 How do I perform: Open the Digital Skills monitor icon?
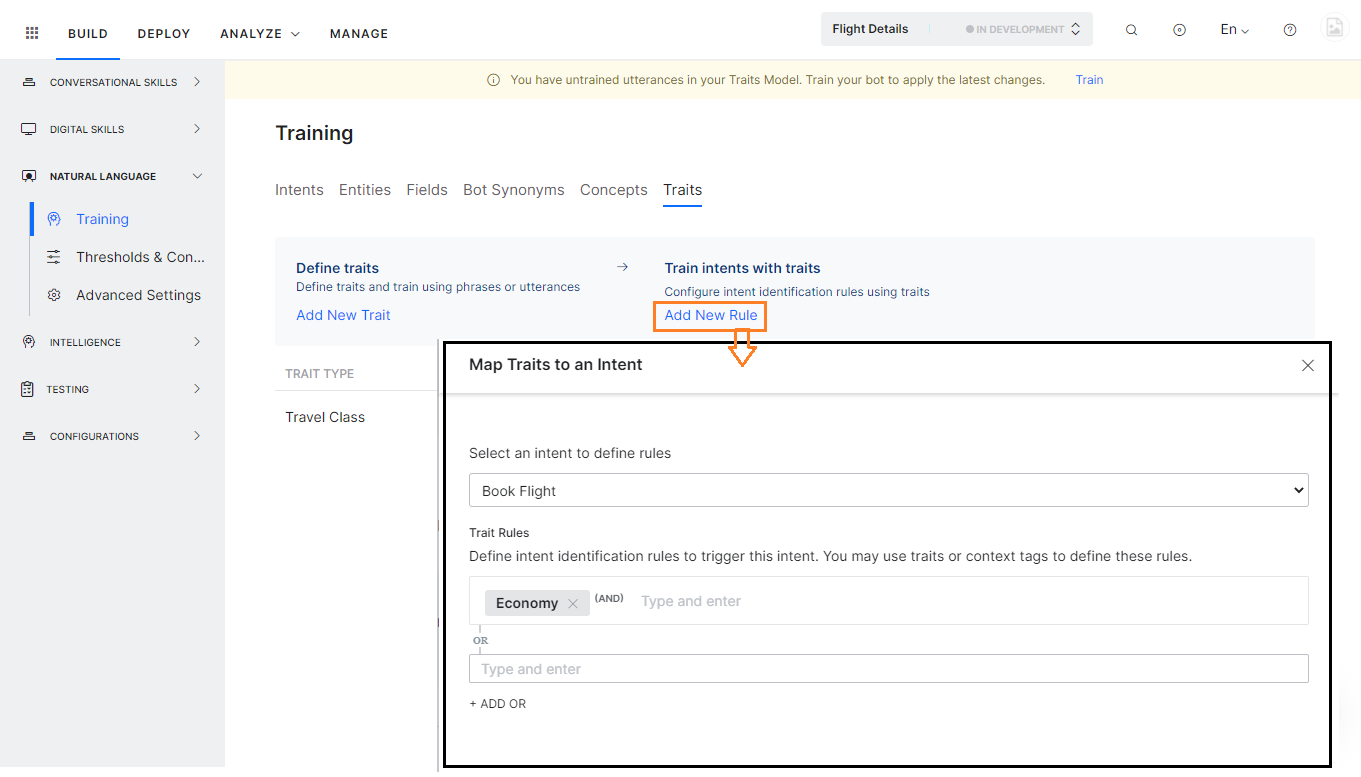pos(28,128)
